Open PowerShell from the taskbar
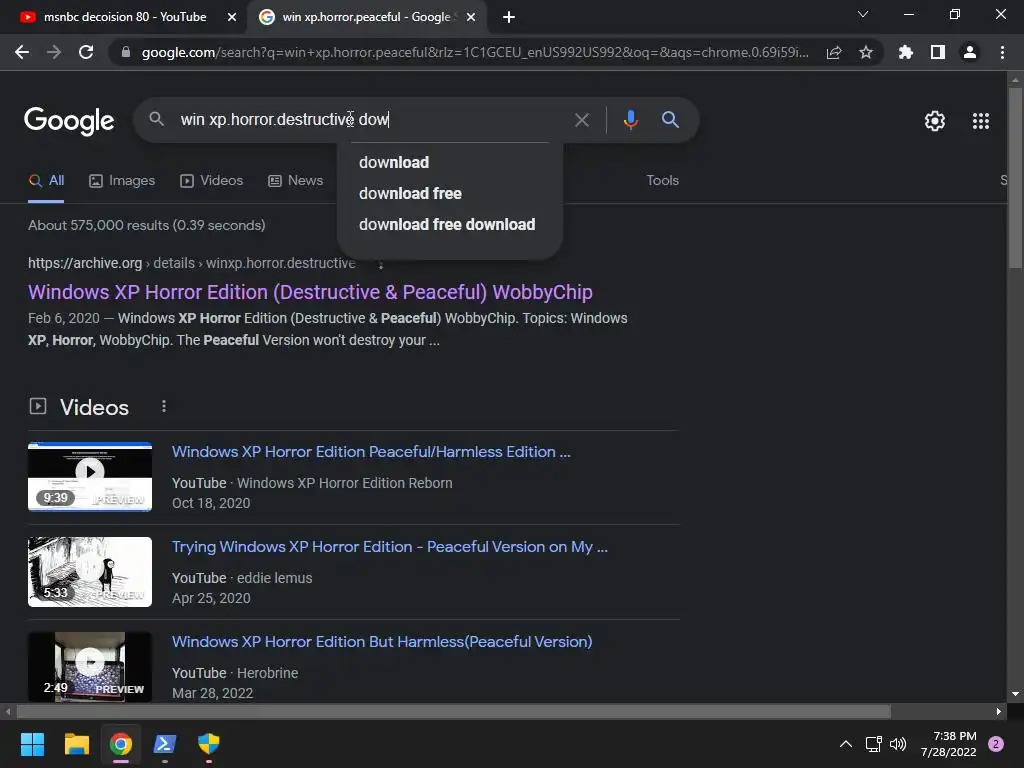 [x=165, y=744]
